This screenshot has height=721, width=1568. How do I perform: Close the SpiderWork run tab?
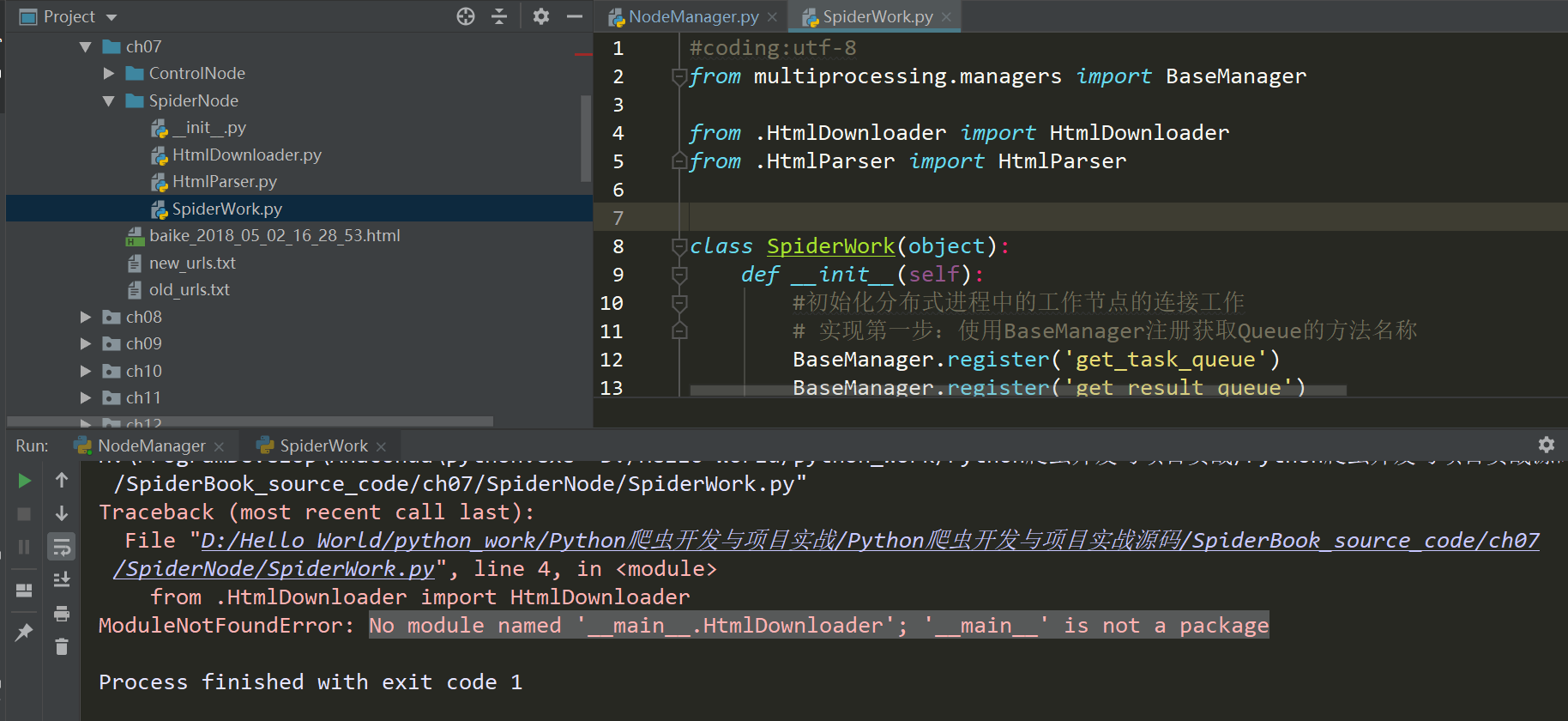pyautogui.click(x=381, y=447)
